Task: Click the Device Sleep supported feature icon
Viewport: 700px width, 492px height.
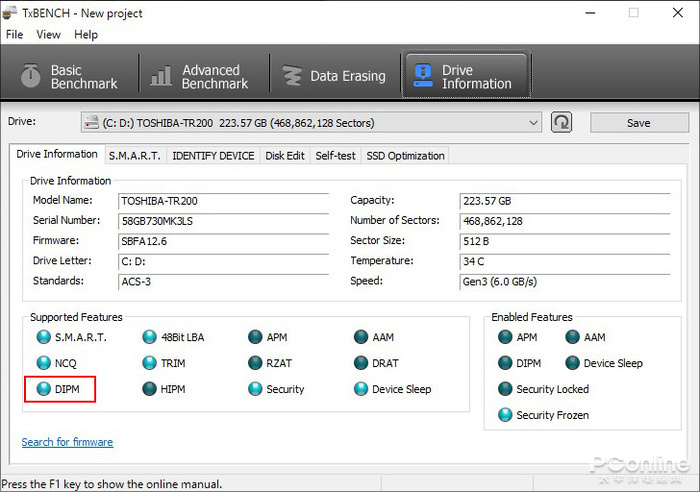Action: click(x=361, y=389)
